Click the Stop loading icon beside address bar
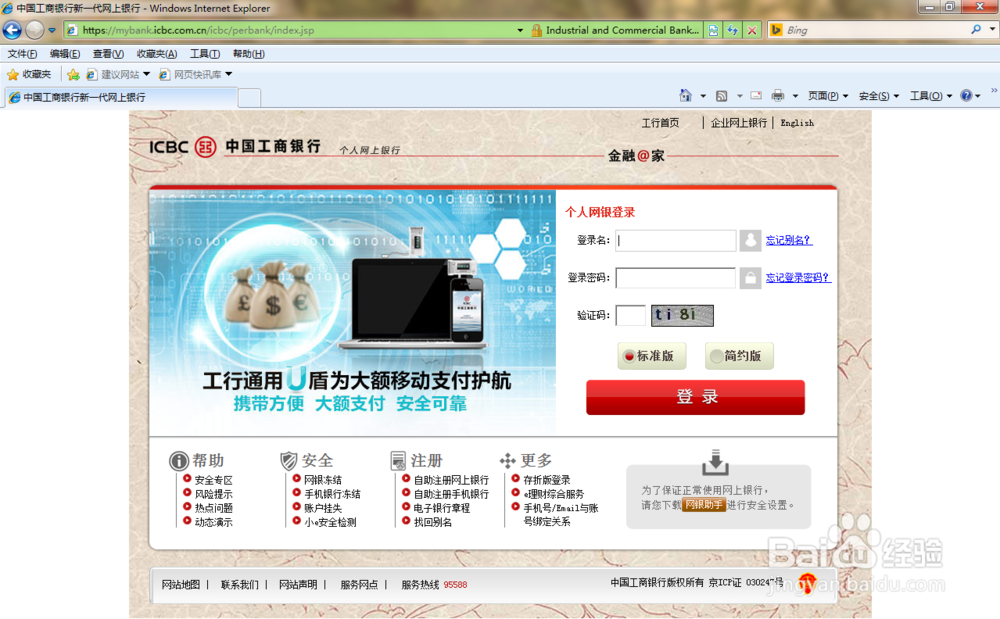Screen dimensions: 1000x619 point(752,30)
